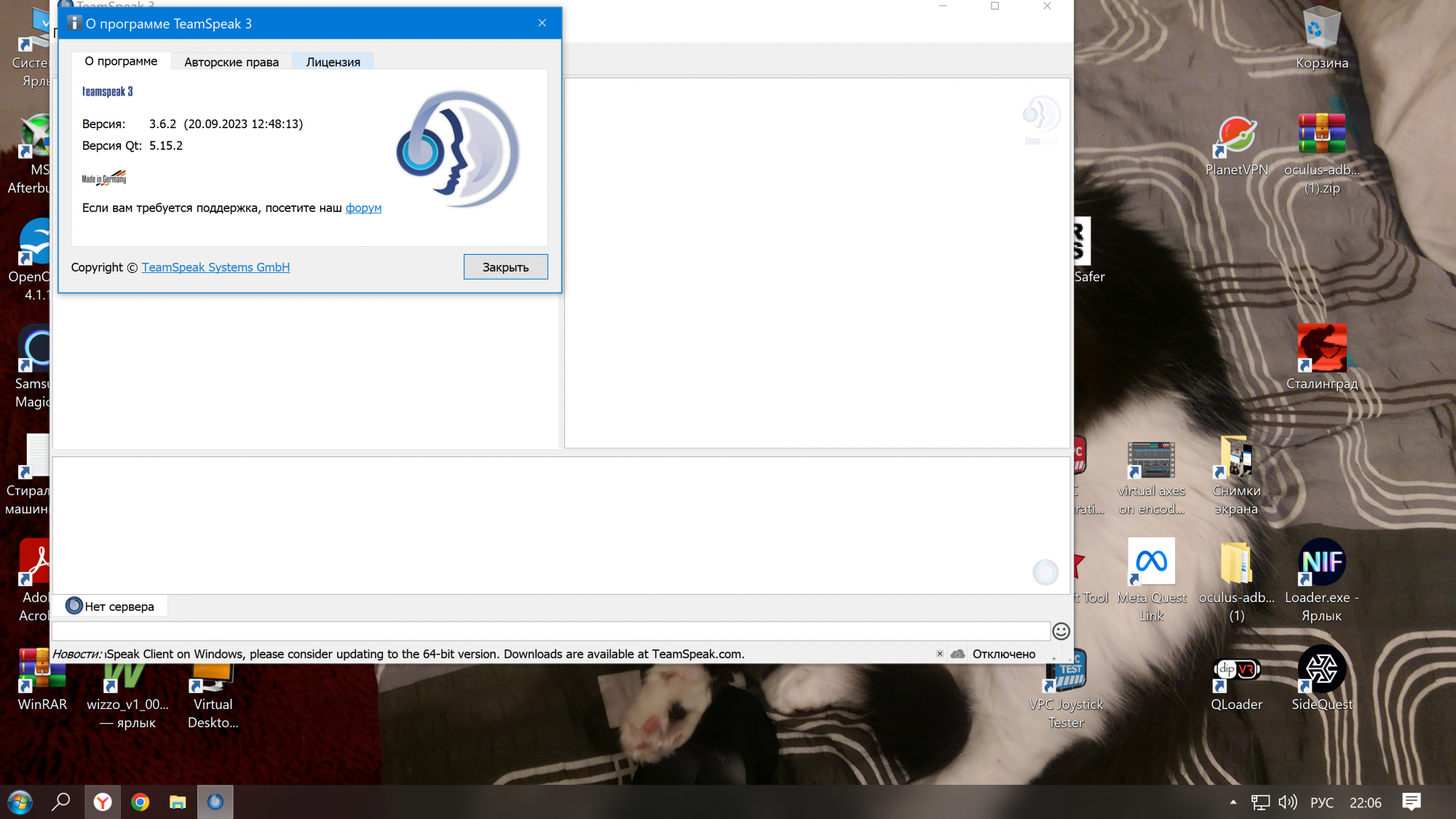Click the chat message input field
The height and width of the screenshot is (819, 1456).
[551, 631]
